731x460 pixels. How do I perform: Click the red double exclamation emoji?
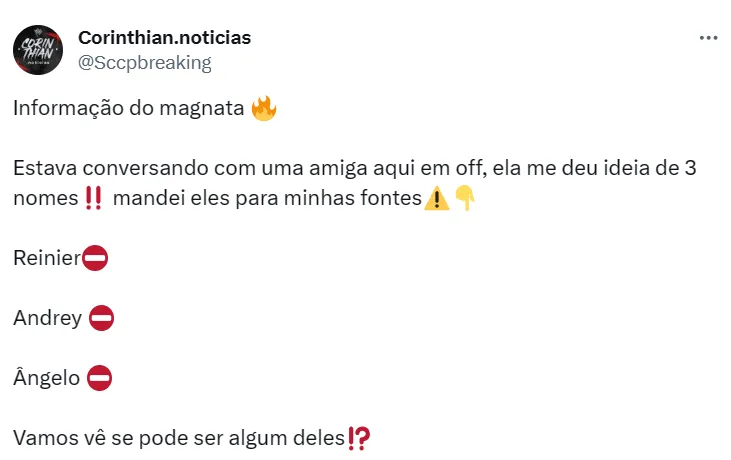[x=94, y=199]
